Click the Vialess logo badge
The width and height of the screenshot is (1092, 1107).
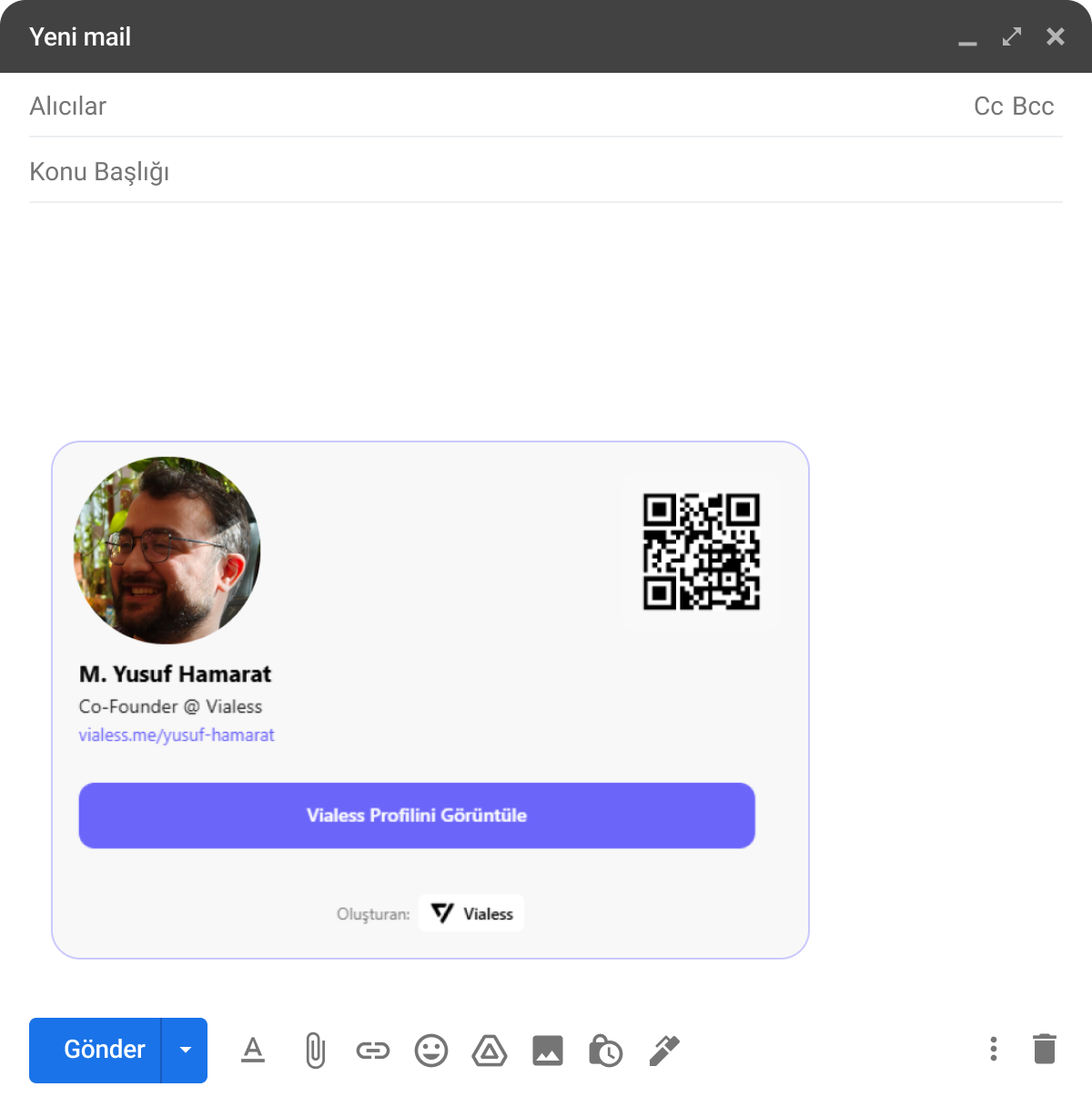tap(471, 913)
